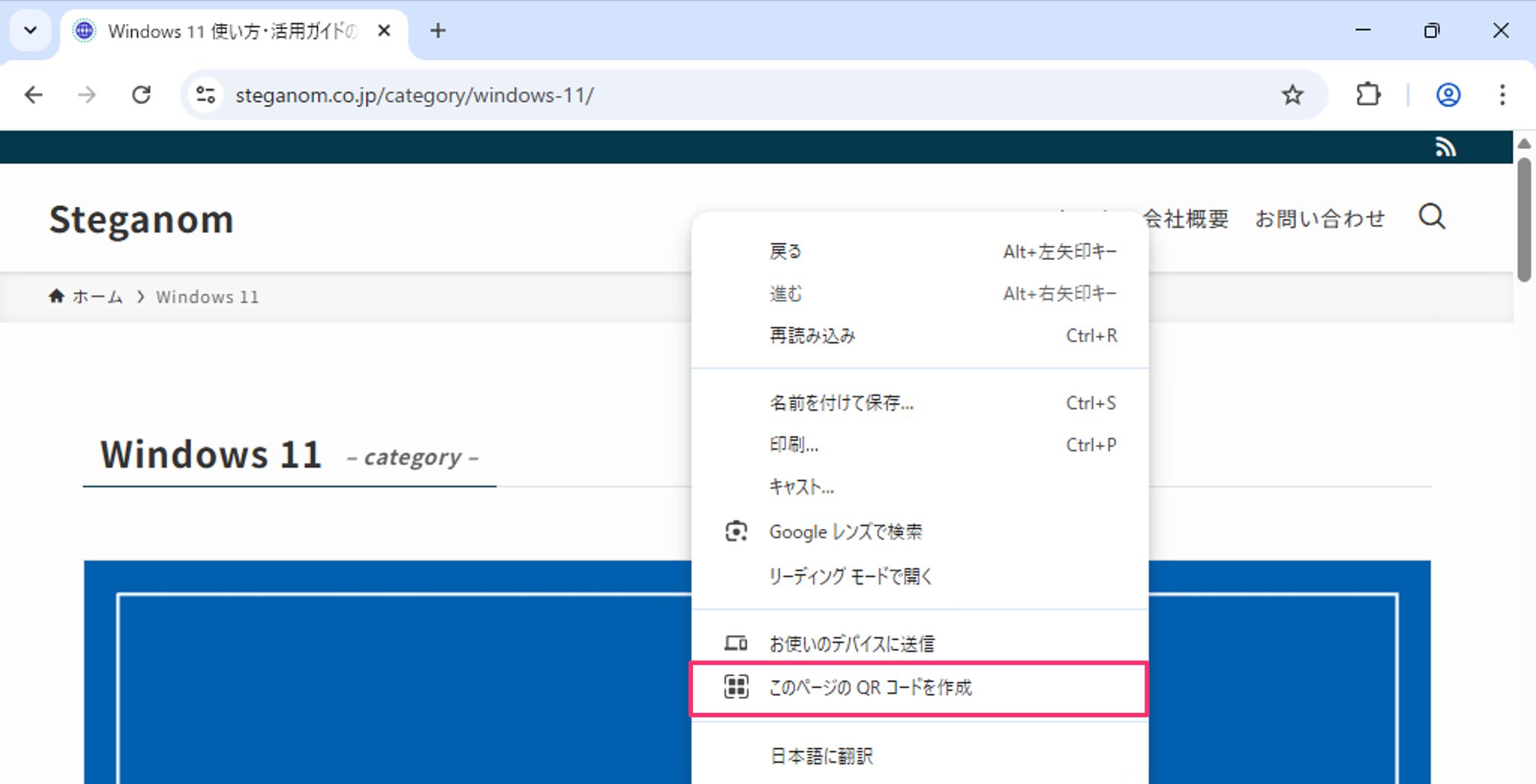
Task: Open the Google Lens search option
Action: click(846, 531)
